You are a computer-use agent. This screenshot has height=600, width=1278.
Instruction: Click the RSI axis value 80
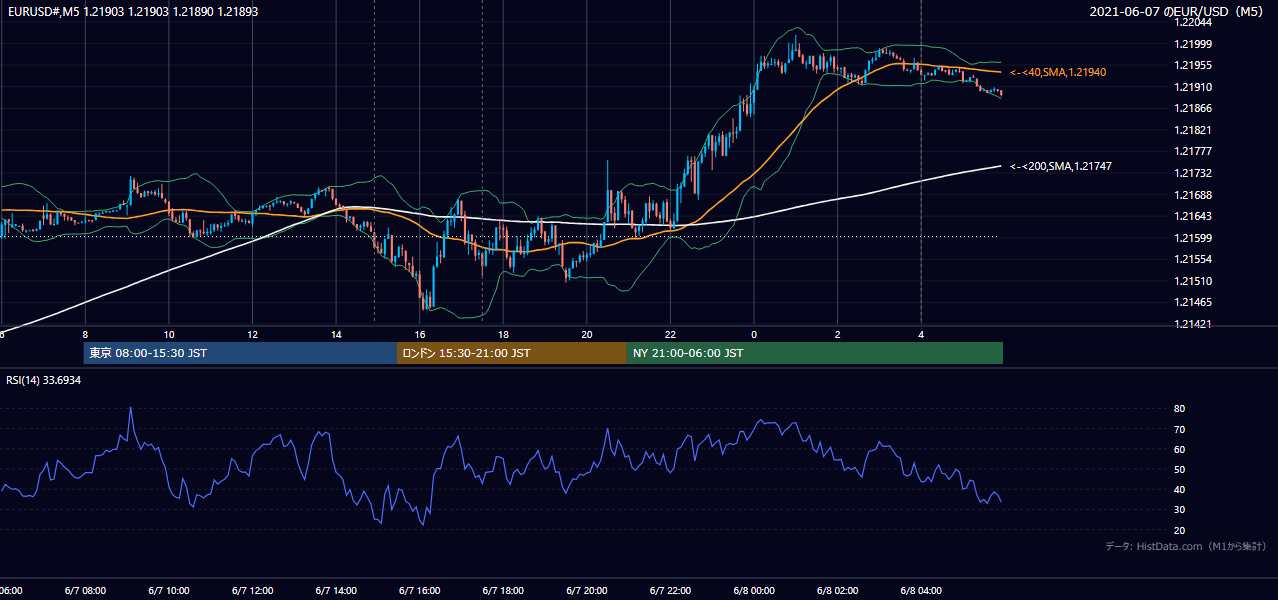(x=1180, y=409)
